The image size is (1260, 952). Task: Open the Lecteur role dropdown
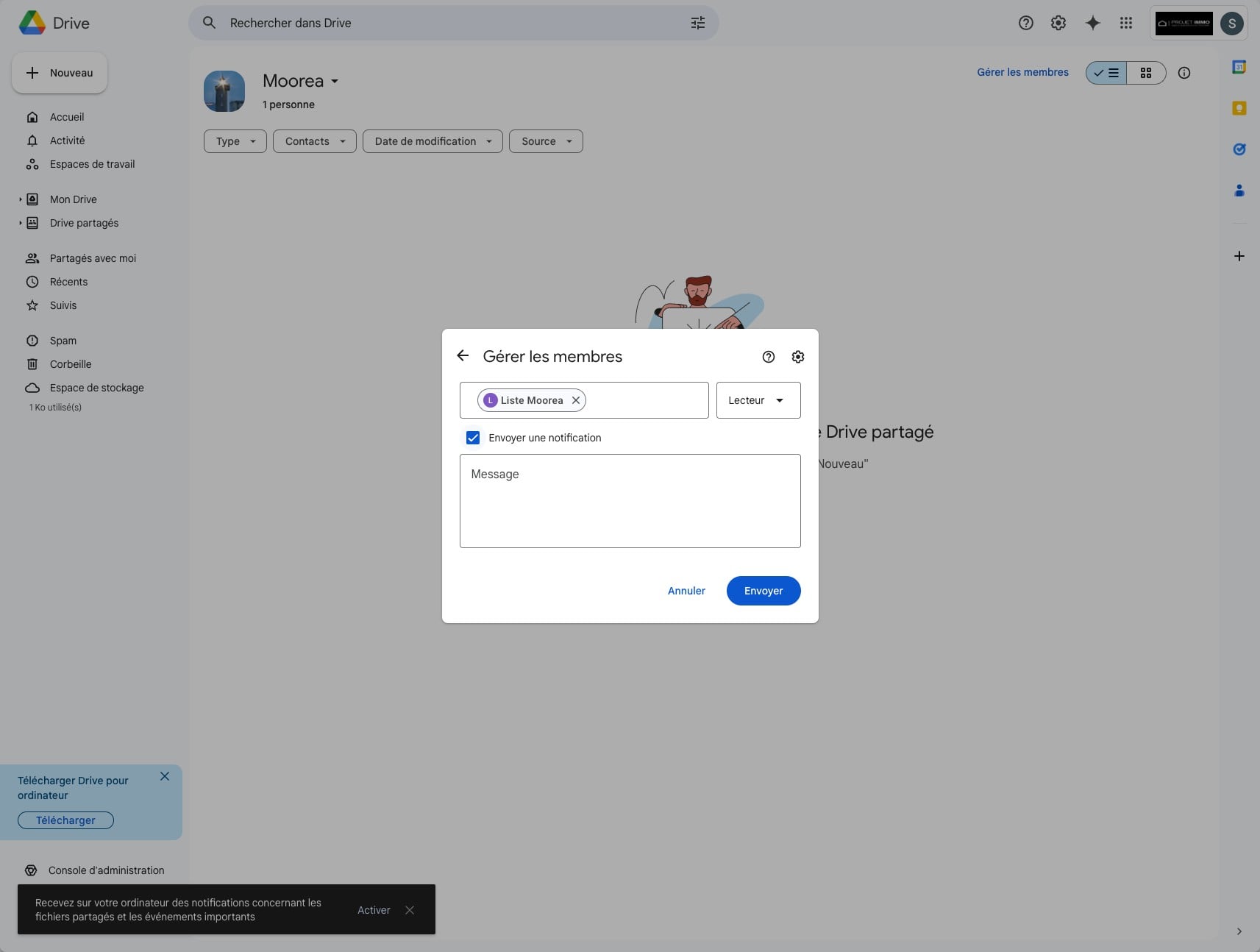(758, 400)
